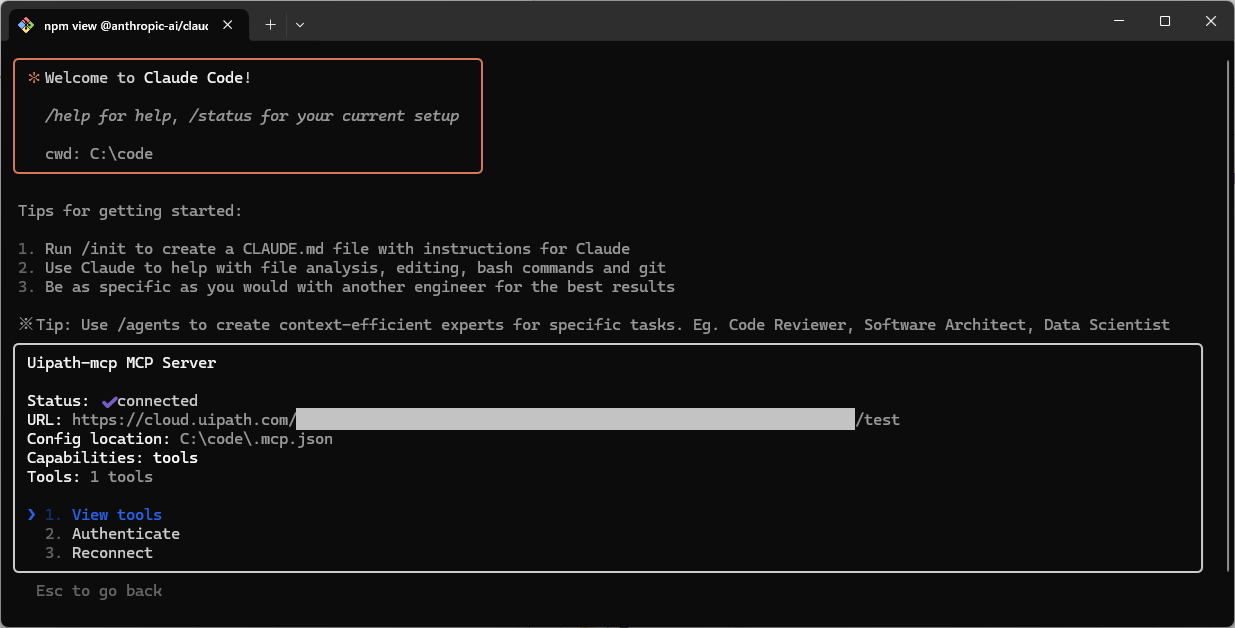Click the selection arrow beside View tools
The height and width of the screenshot is (628, 1235).
pos(32,515)
